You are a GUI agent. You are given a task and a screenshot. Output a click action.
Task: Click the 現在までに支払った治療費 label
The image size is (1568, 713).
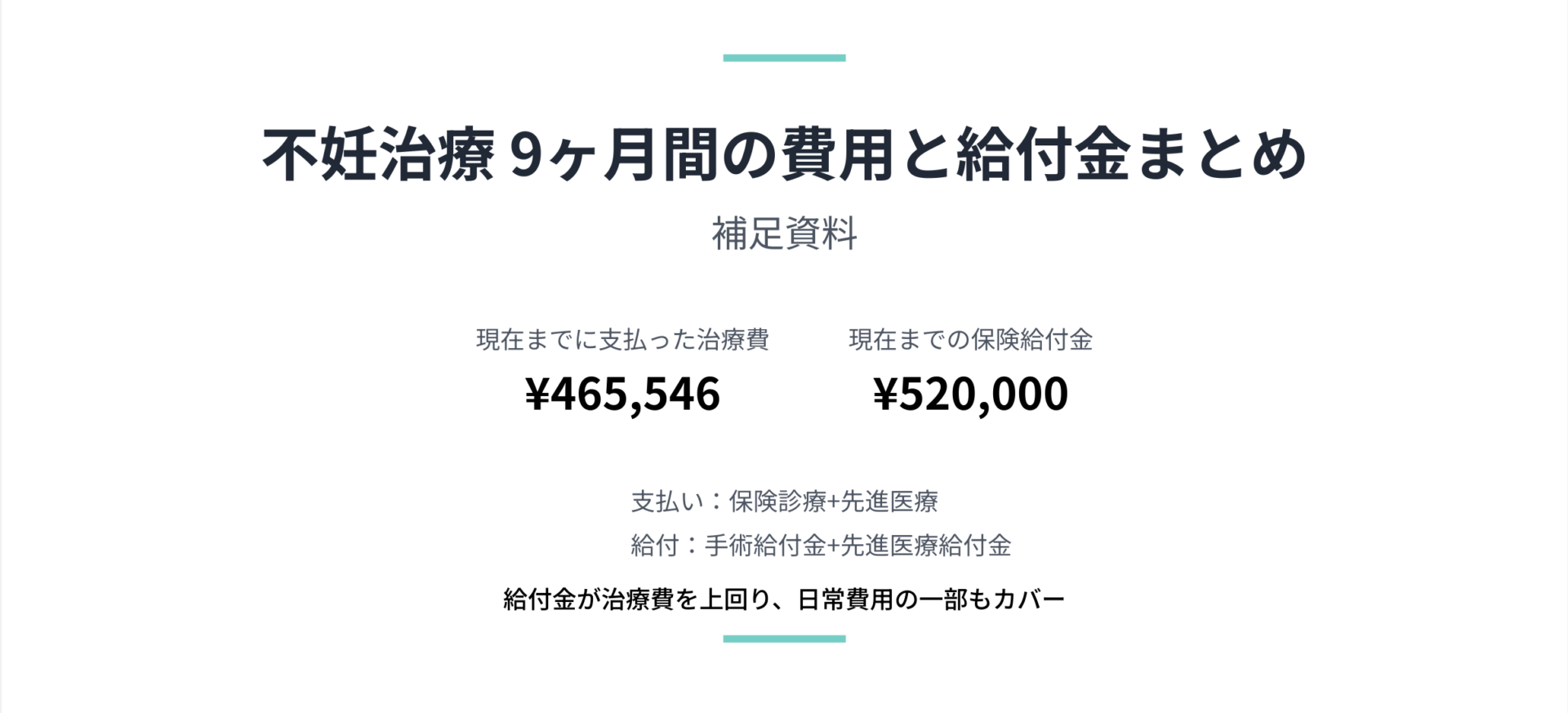(622, 340)
